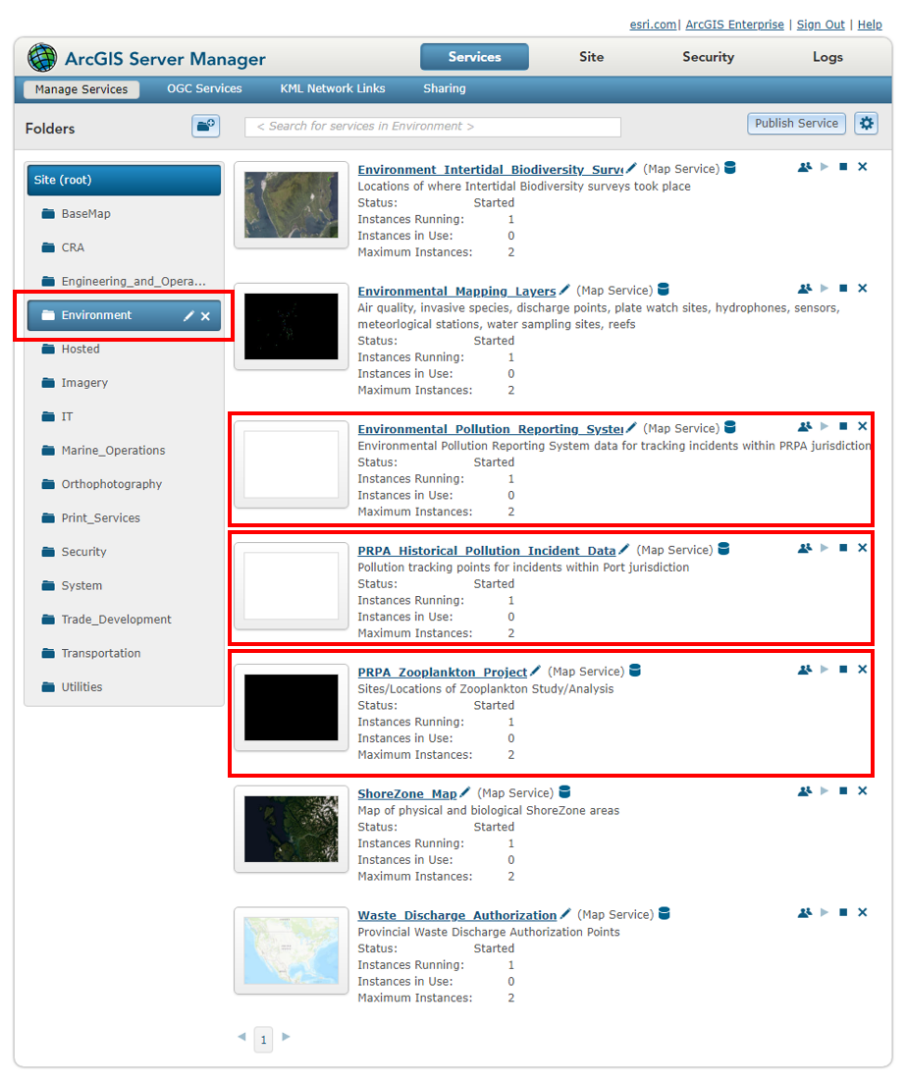Viewport: 904px width, 1080px height.
Task: Open the PRPA_Zooplankton_Project service link
Action: (442, 672)
